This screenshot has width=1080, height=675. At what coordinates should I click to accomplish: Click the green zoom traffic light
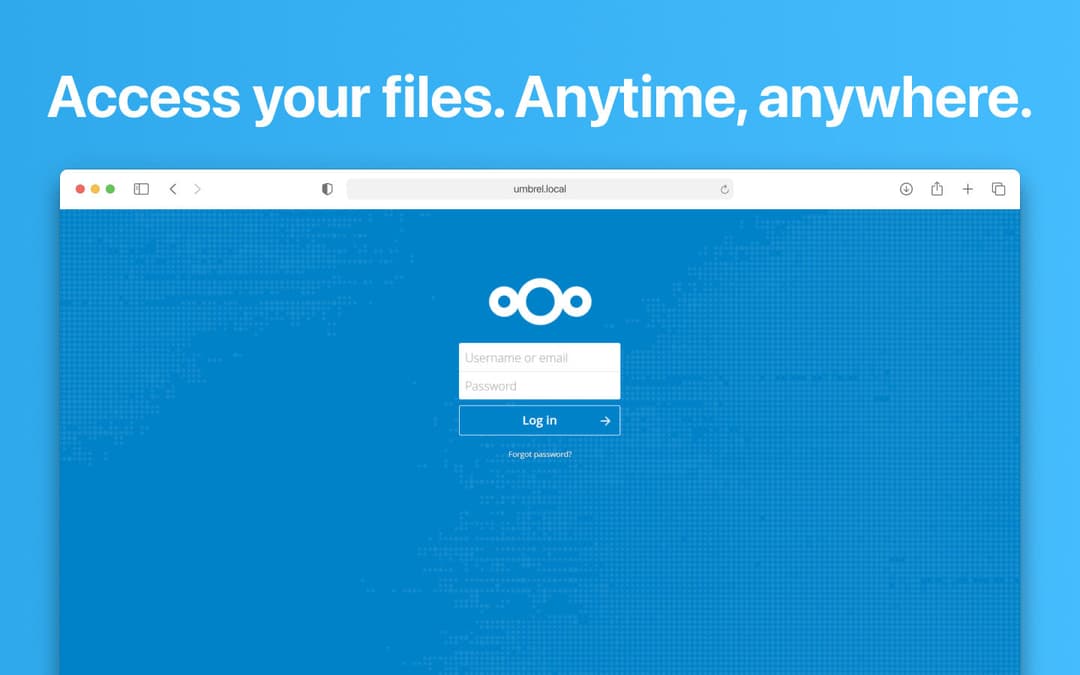point(108,188)
